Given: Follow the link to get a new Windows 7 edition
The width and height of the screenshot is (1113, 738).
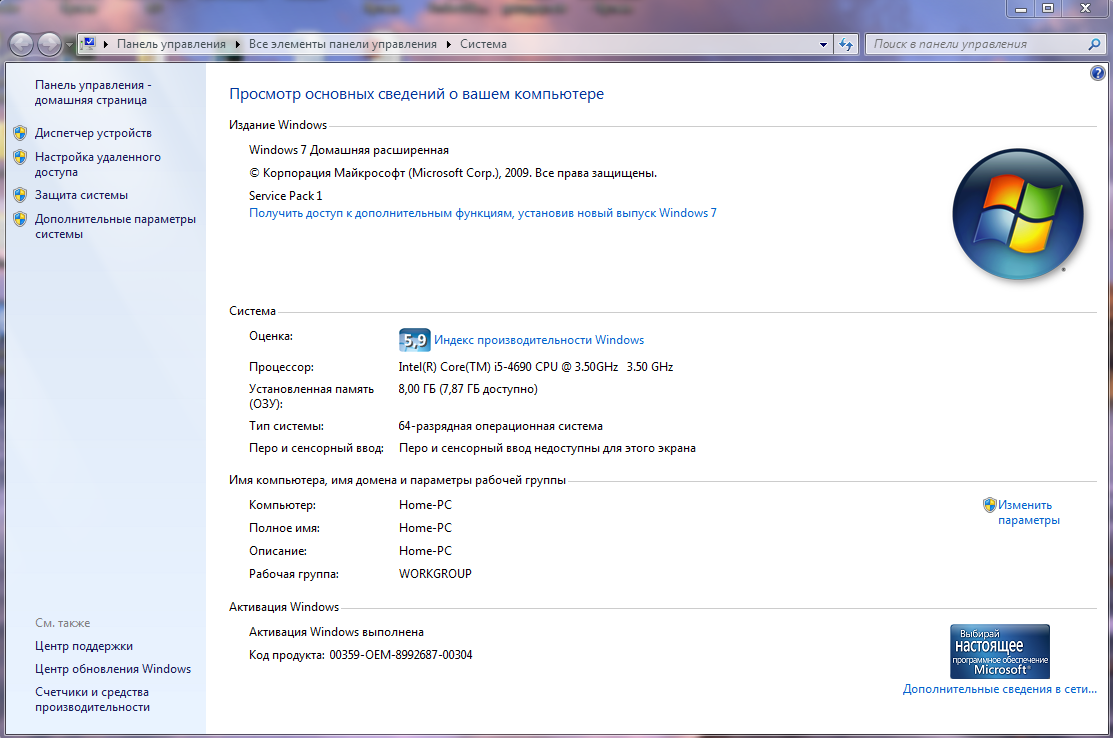Looking at the screenshot, I should [x=483, y=213].
